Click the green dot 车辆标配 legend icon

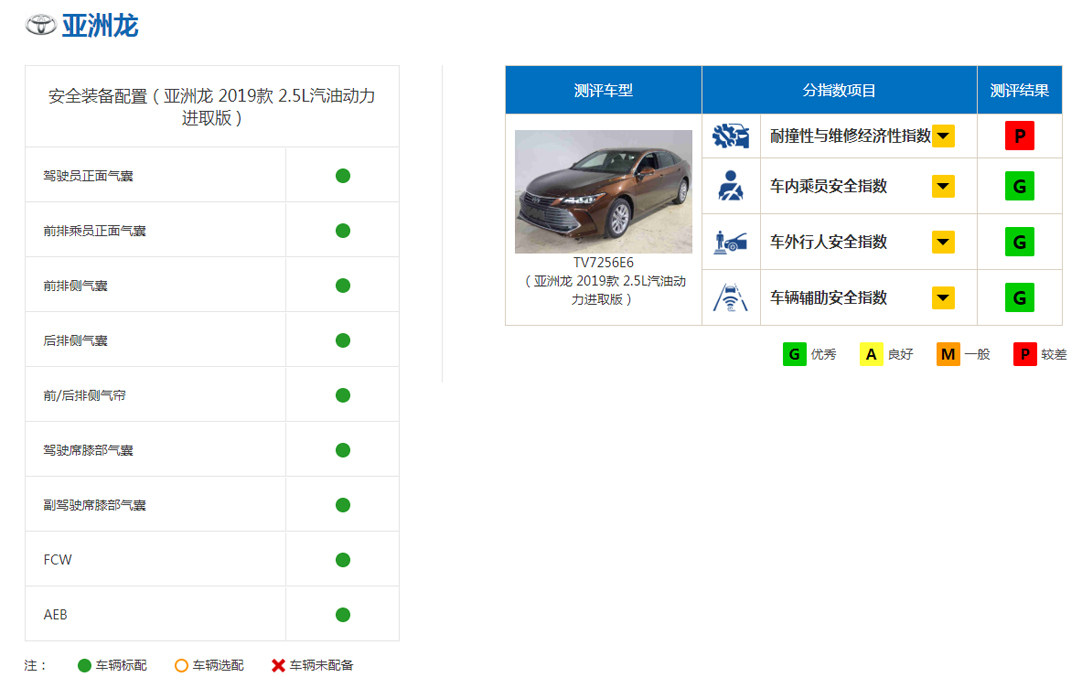[84, 665]
